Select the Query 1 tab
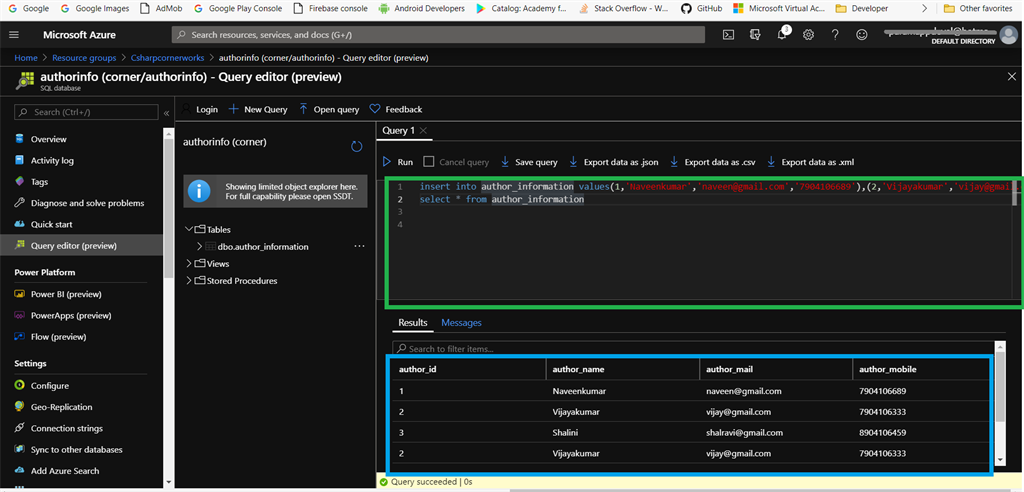 (x=398, y=131)
